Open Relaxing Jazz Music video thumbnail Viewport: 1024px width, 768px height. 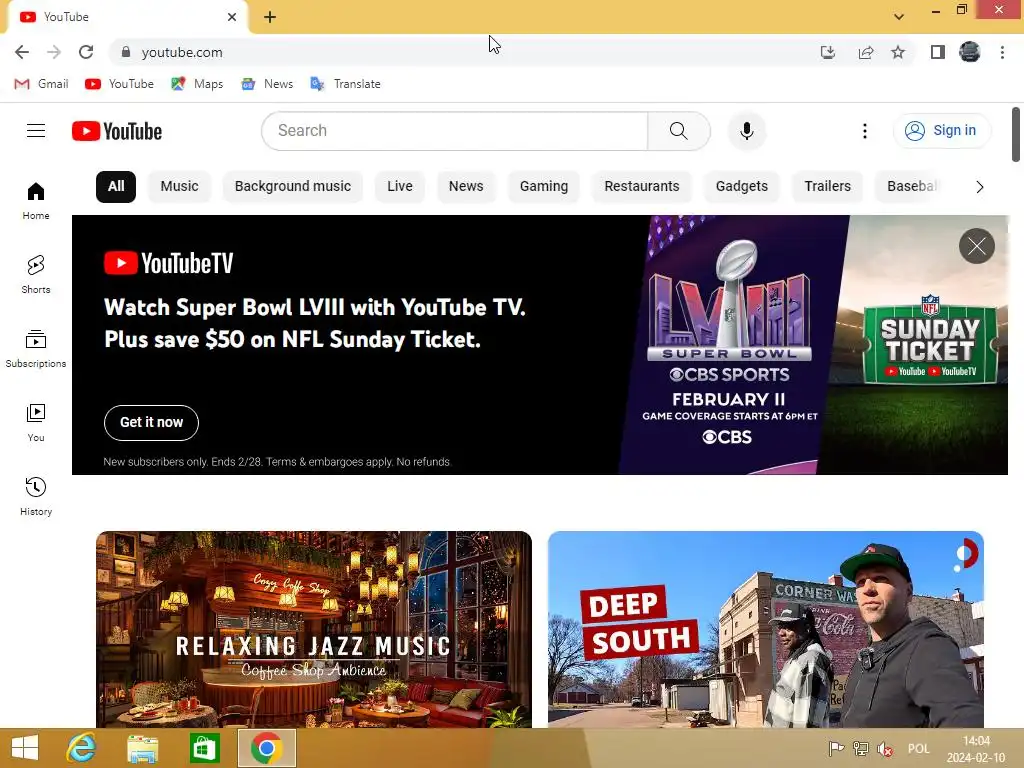coord(313,629)
